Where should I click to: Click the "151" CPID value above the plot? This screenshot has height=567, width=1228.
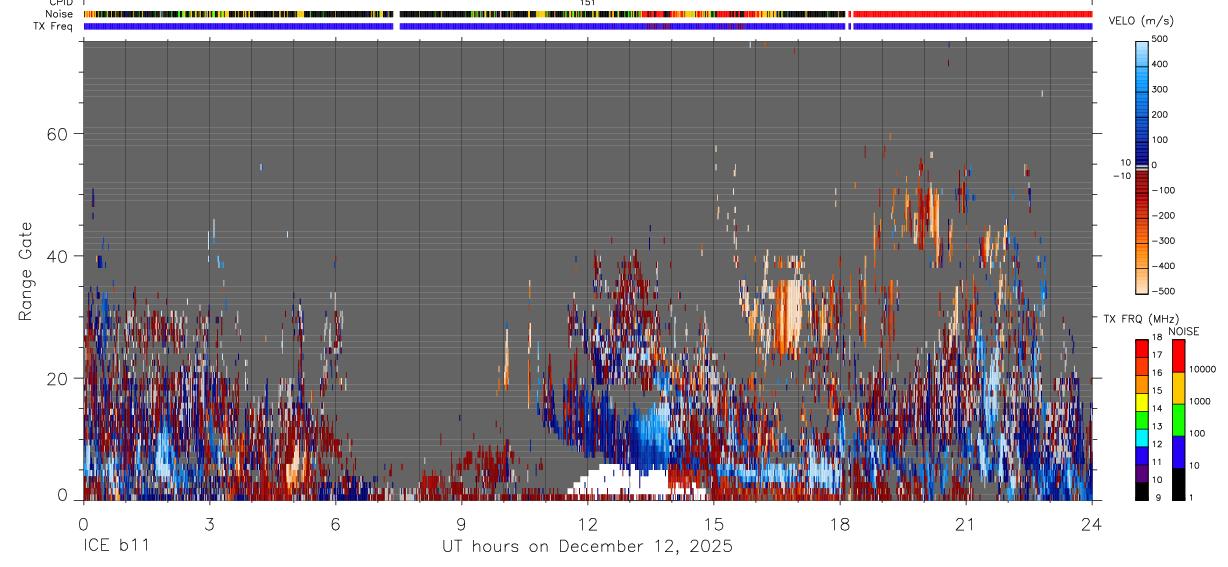click(588, 3)
